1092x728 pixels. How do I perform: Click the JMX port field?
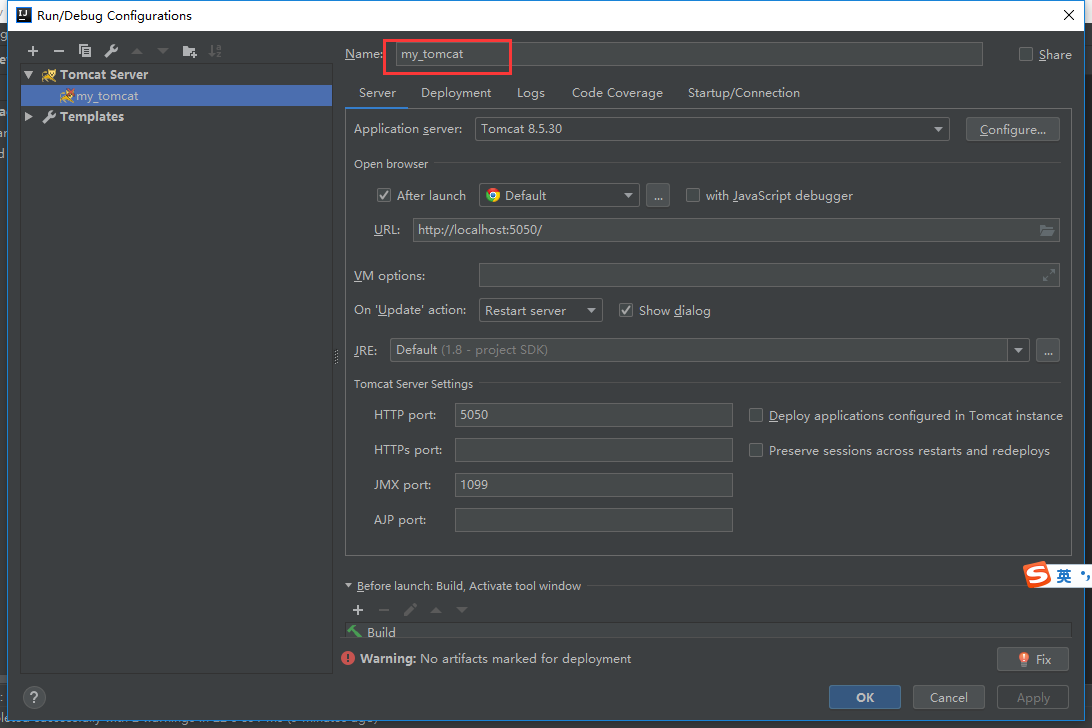point(593,485)
